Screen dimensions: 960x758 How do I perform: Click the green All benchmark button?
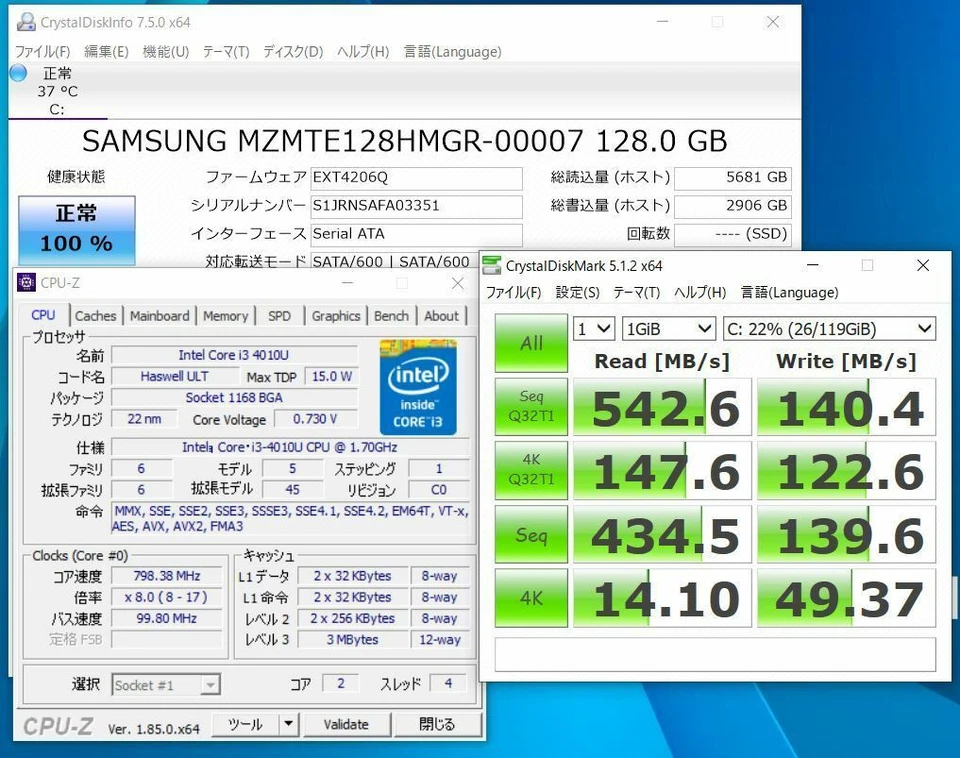point(531,343)
